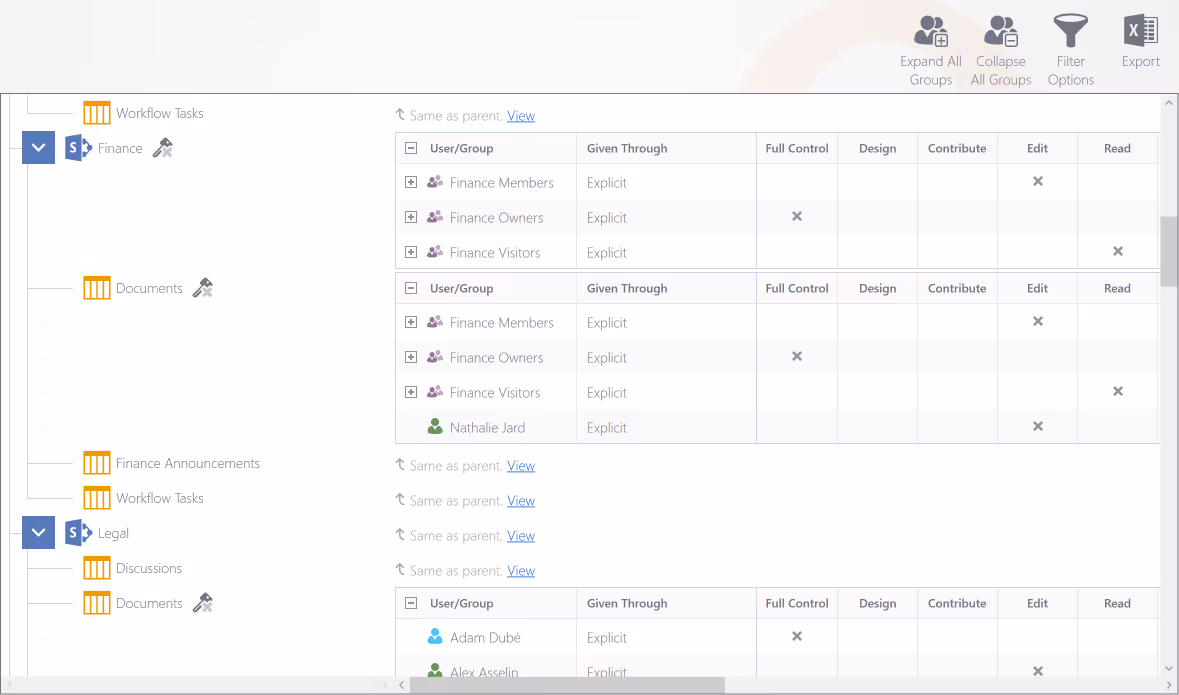
Task: Expand Finance Owners group in Finance site table
Action: (x=411, y=217)
